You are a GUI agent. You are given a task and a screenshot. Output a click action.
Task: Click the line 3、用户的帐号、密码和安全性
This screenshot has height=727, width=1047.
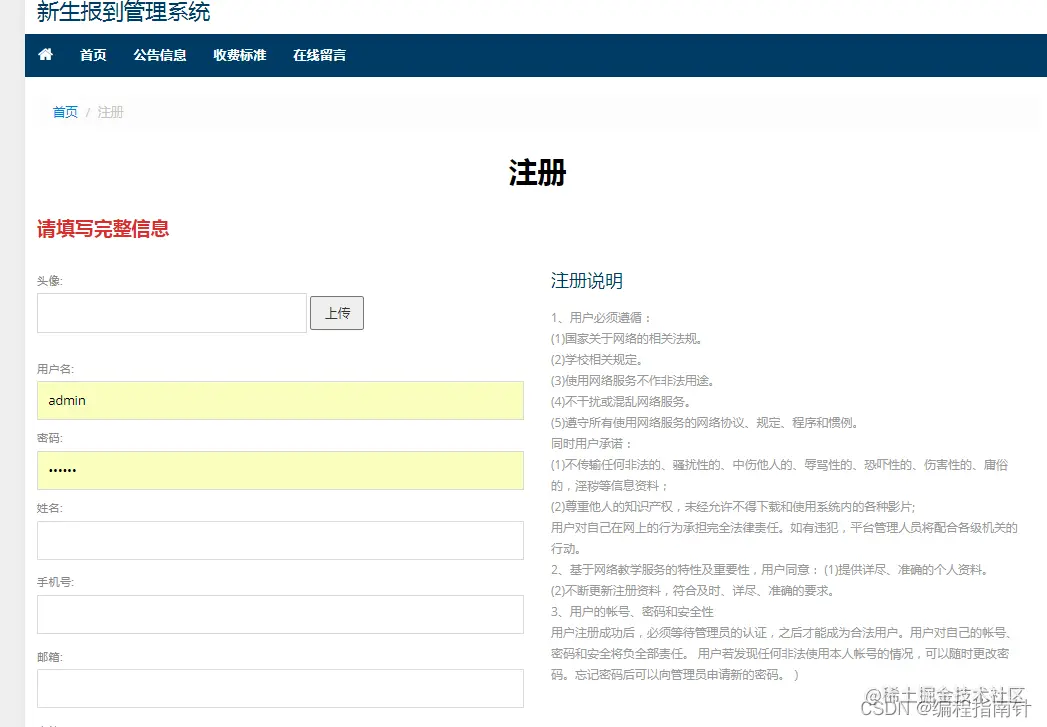point(632,612)
